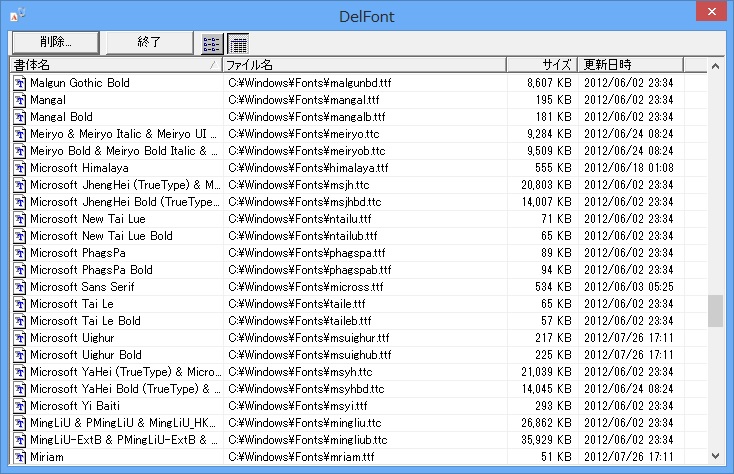Click file path ending in taile.ttf

pos(297,304)
